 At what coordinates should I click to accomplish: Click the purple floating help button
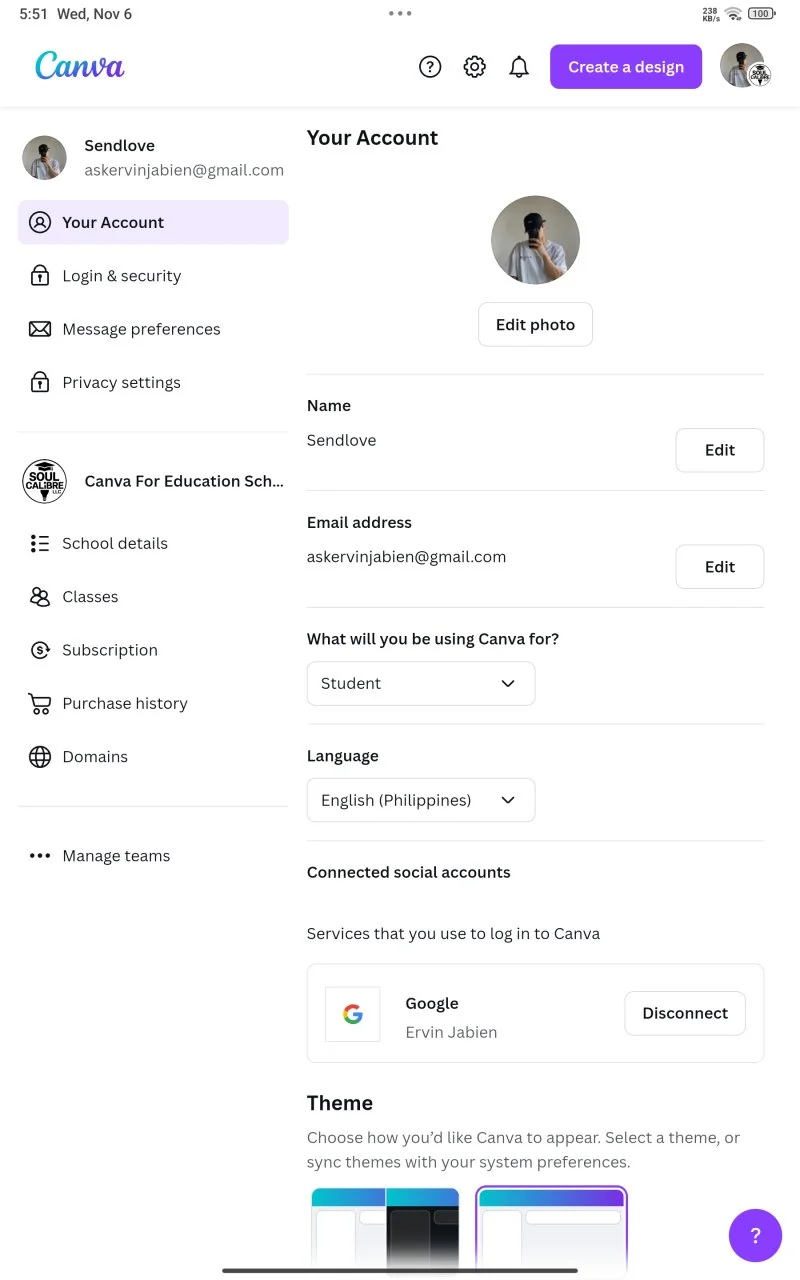(x=755, y=1235)
